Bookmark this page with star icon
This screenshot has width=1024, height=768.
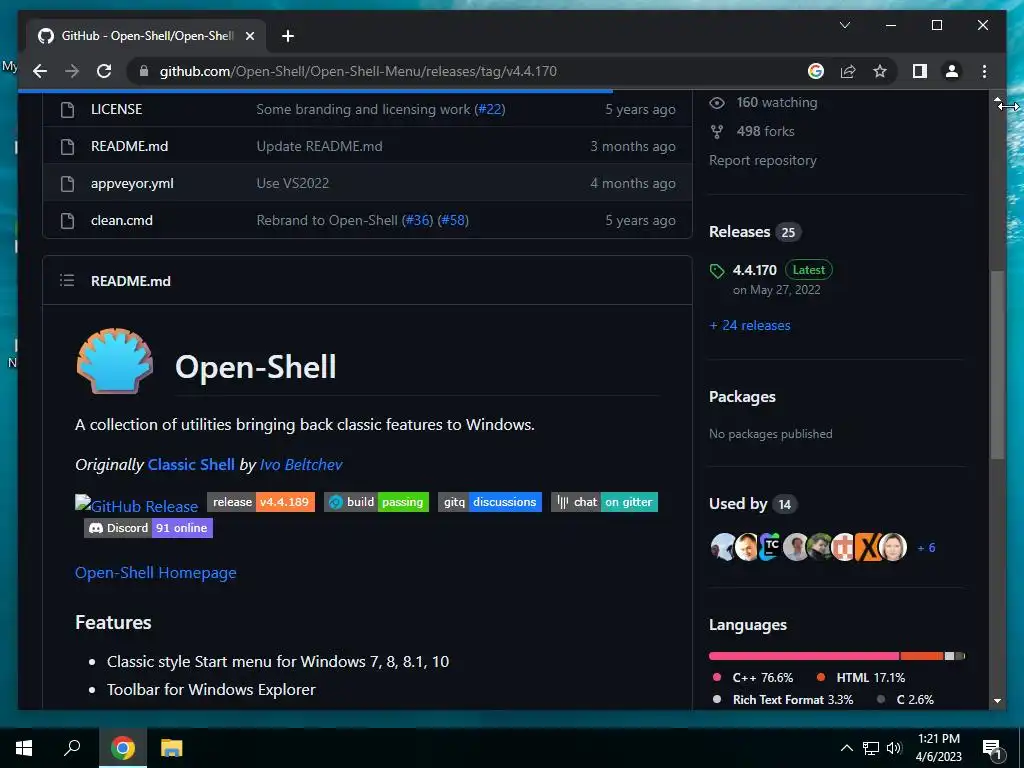click(880, 71)
